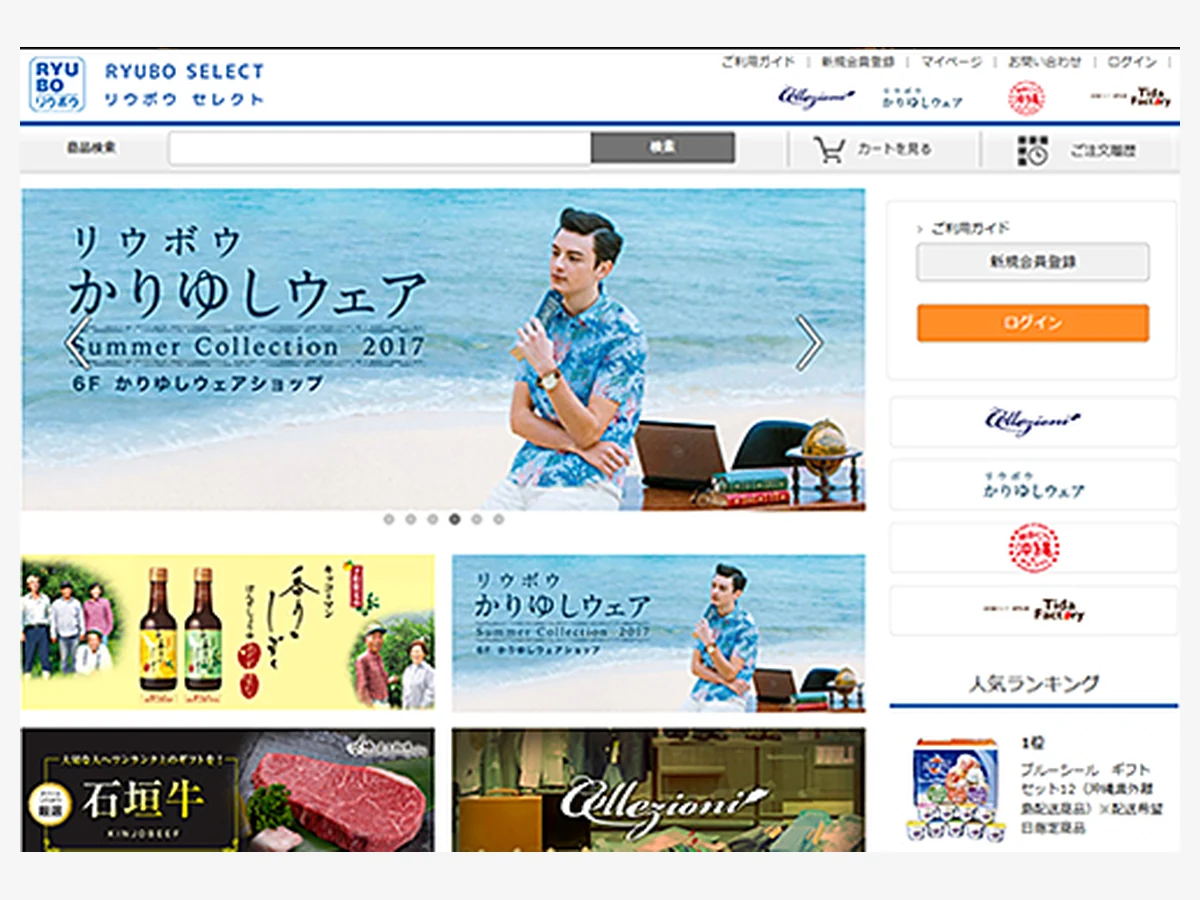1200x900 pixels.
Task: Open sidebar Allezioni brand banner
Action: pyautogui.click(x=1033, y=421)
